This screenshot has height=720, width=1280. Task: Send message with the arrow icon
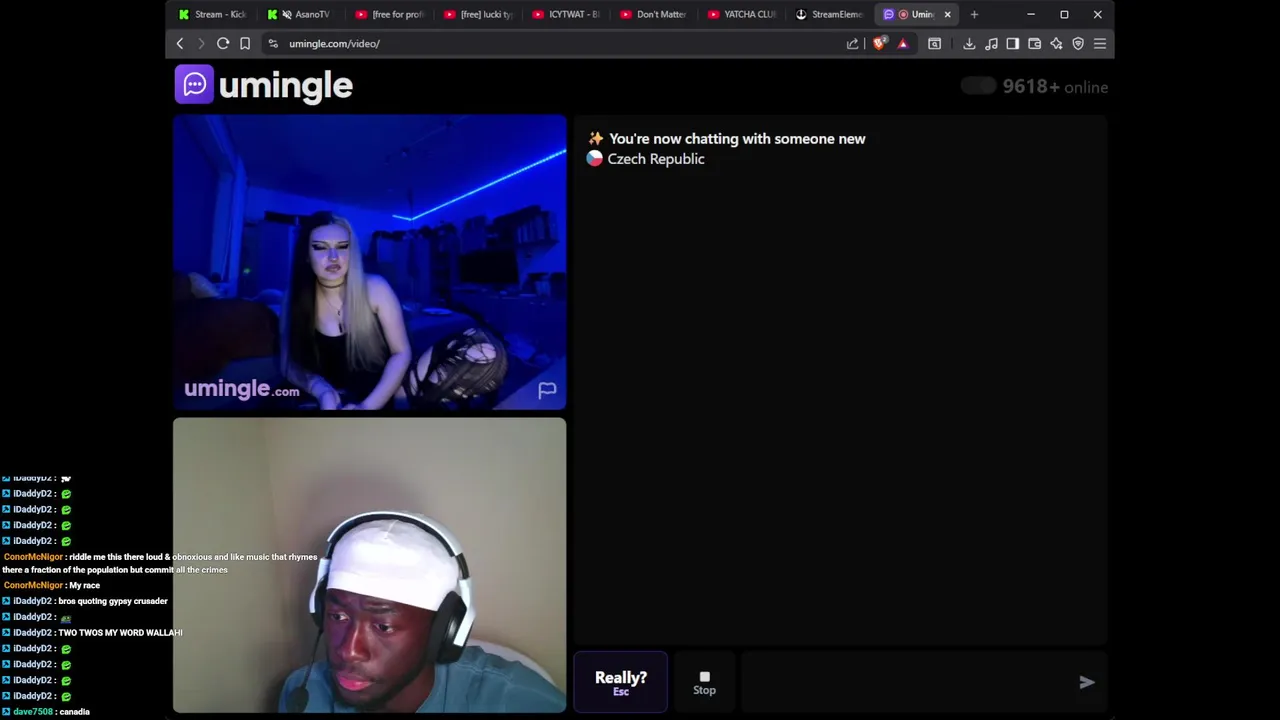click(1087, 682)
